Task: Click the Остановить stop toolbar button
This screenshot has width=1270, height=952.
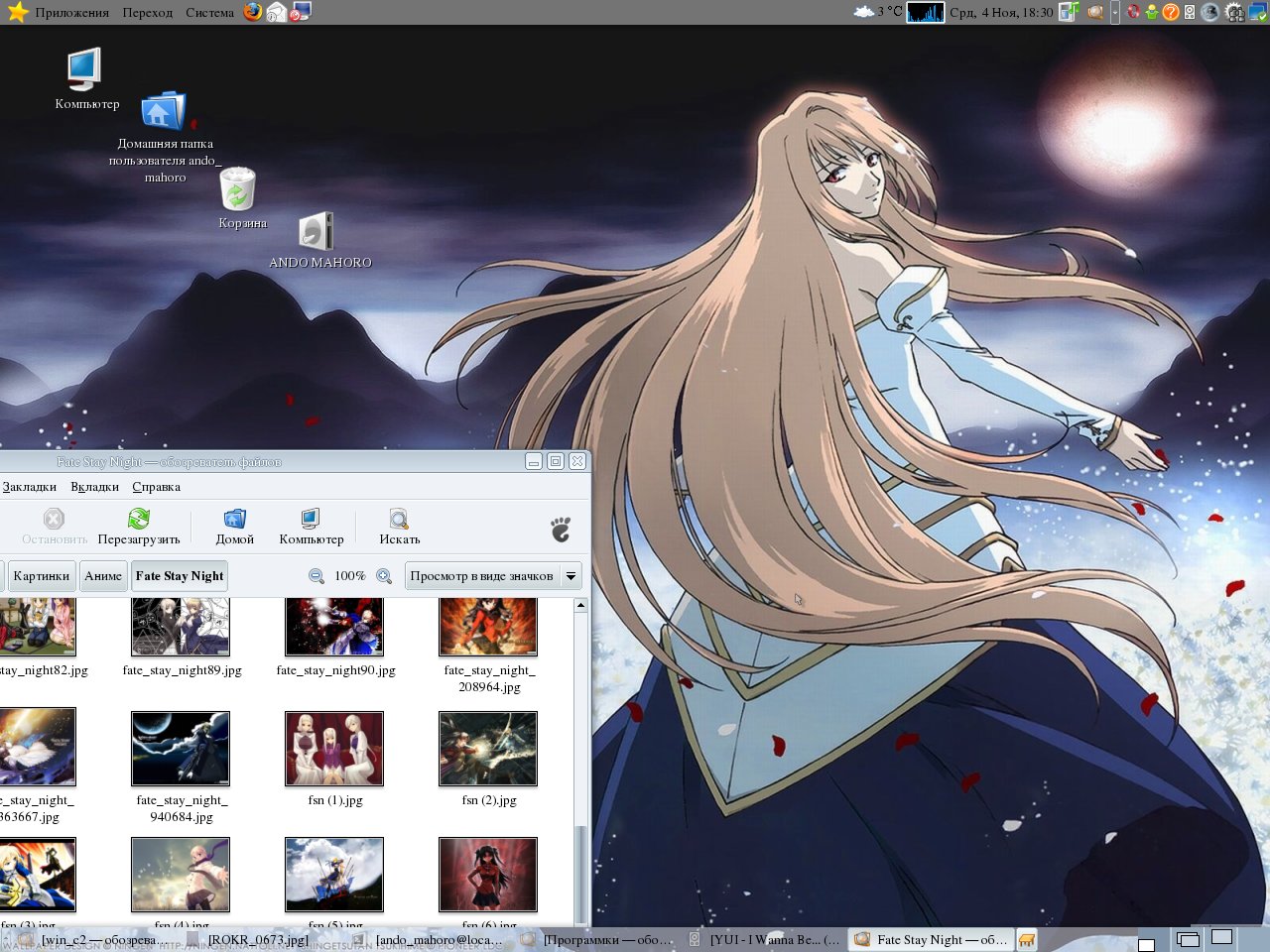Action: [55, 527]
